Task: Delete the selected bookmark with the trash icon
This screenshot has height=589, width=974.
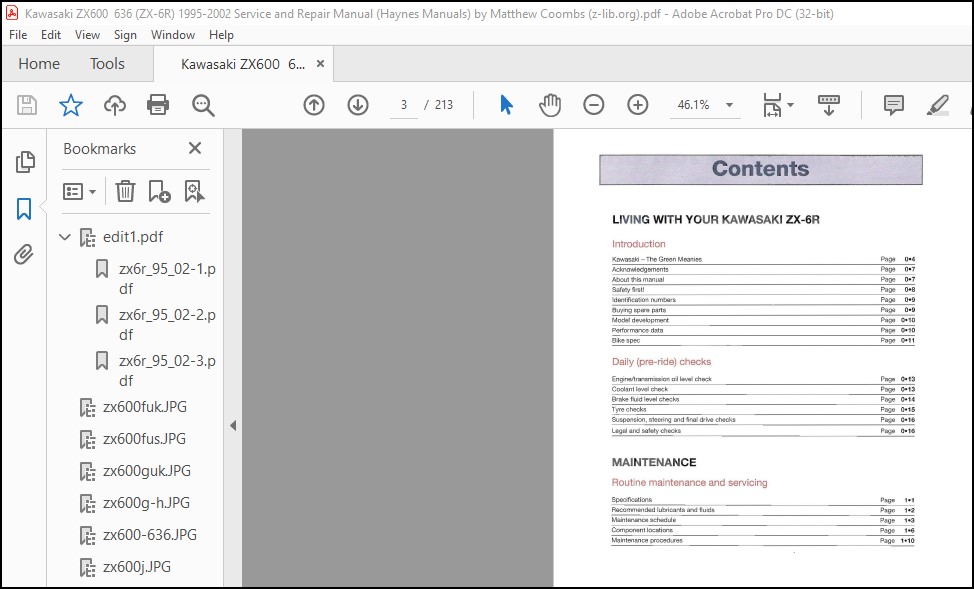Action: click(x=125, y=191)
